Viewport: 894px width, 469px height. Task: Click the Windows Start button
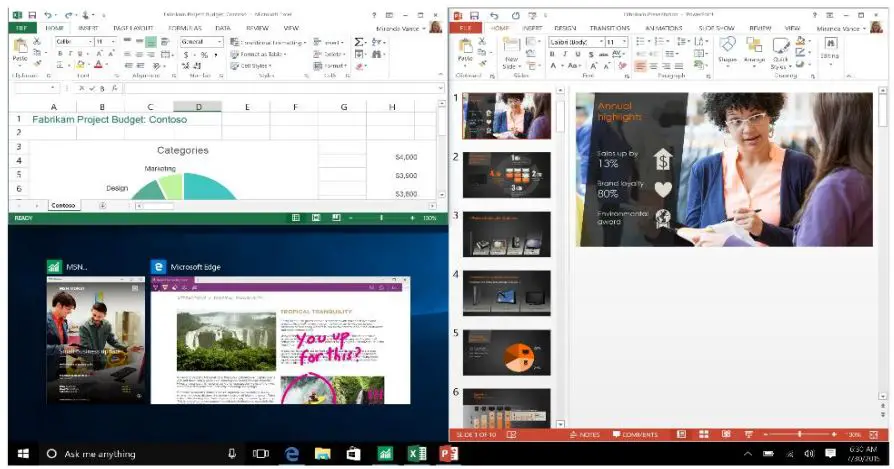click(23, 454)
